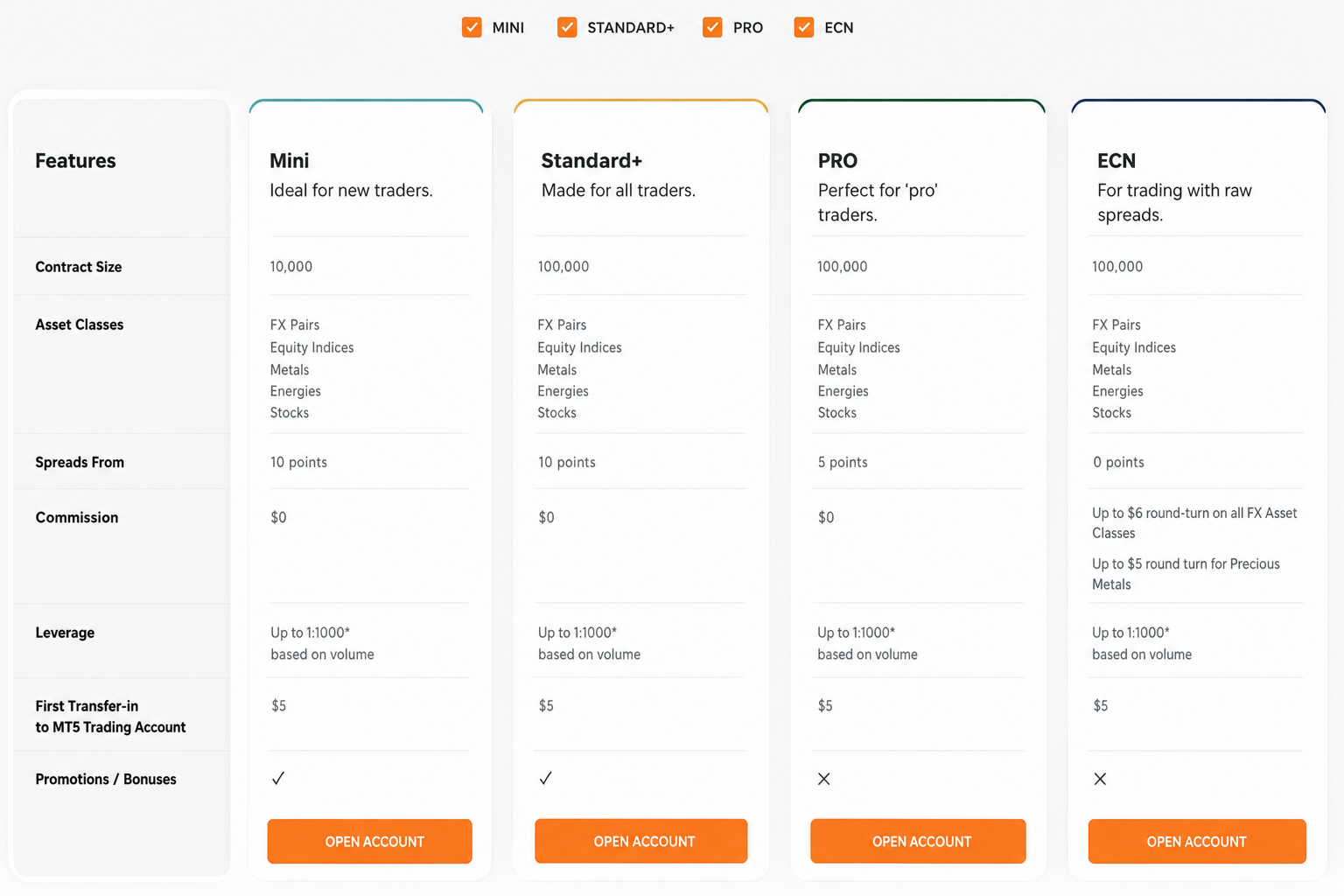Select the Standard+ plan heading
The image size is (1344, 896).
click(x=591, y=161)
